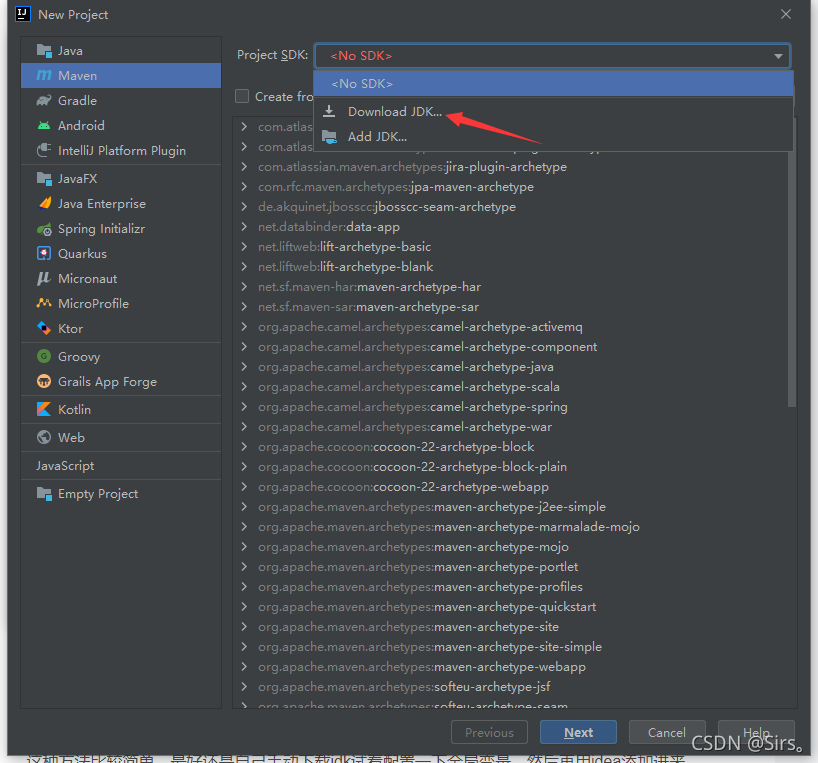Click the Kotlin K icon
This screenshot has height=763, width=818.
[44, 409]
